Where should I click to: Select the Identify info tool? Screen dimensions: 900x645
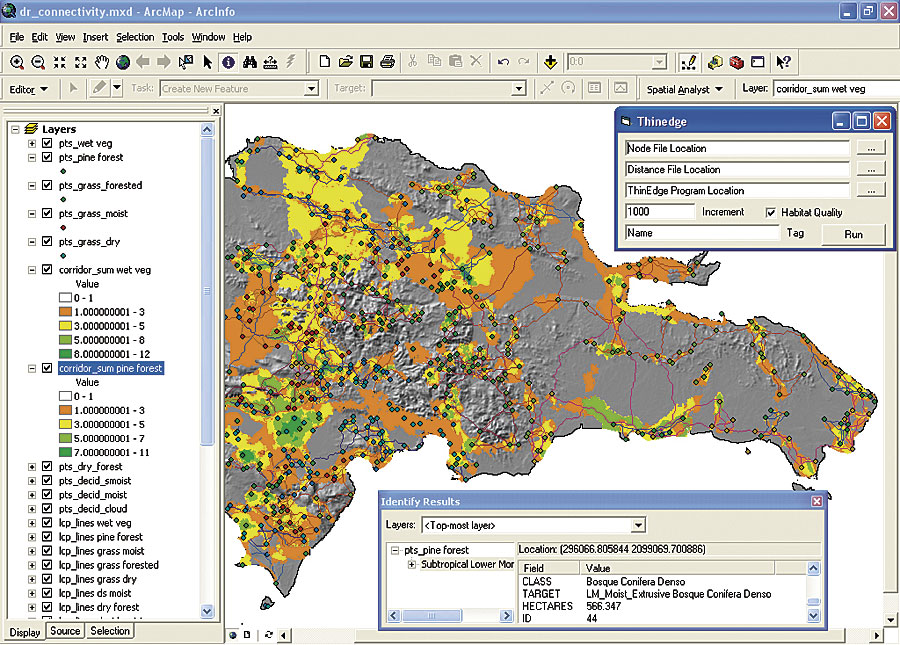click(x=228, y=62)
